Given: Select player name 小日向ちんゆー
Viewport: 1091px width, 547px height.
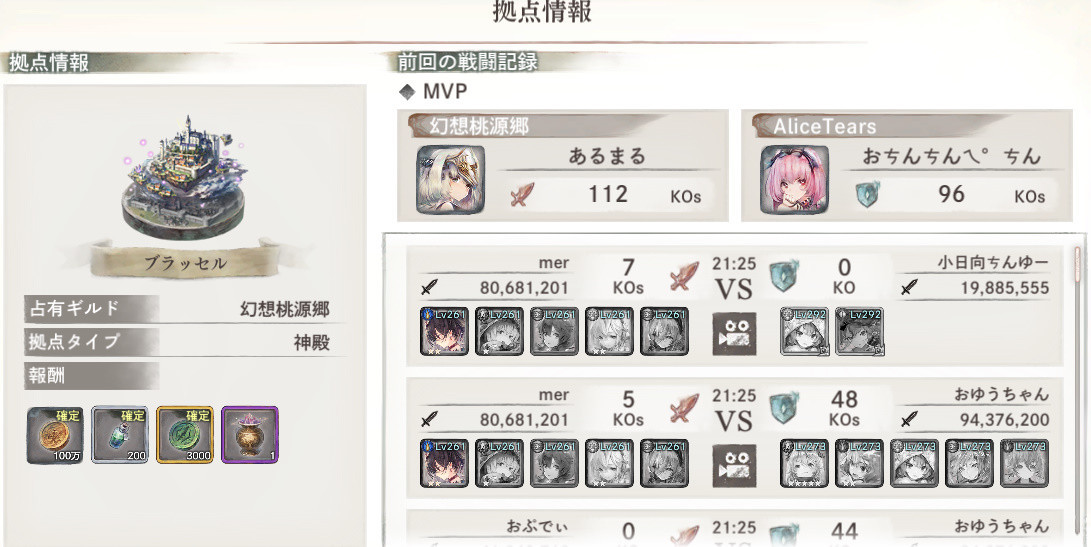Looking at the screenshot, I should 993,263.
